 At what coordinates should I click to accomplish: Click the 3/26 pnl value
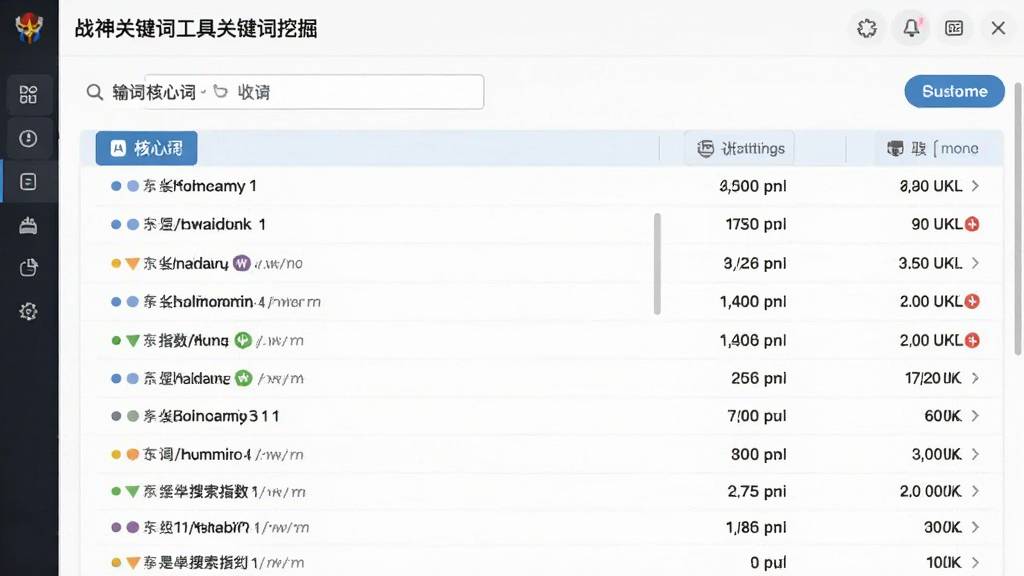tap(754, 263)
